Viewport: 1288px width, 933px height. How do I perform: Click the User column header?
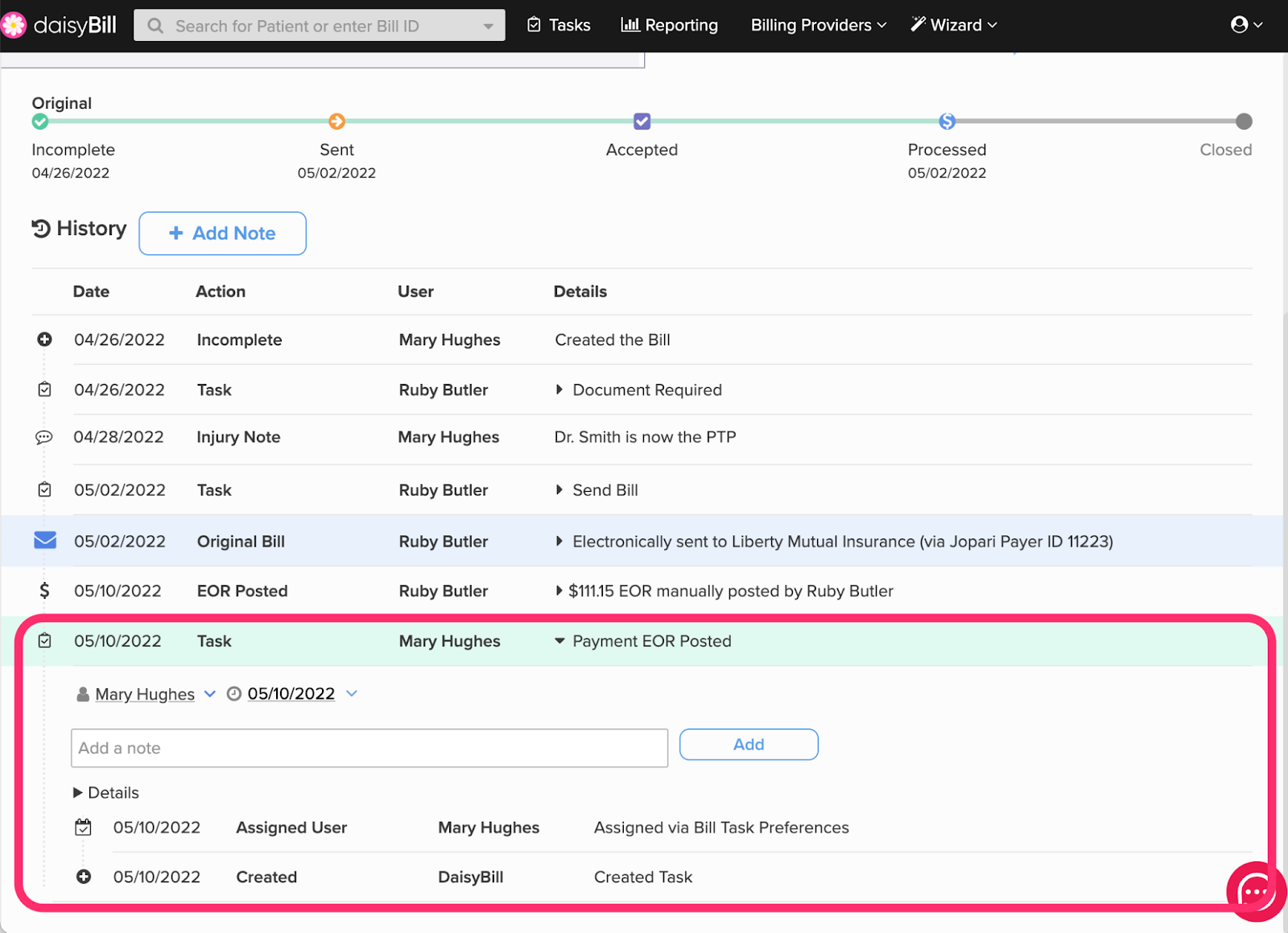415,291
